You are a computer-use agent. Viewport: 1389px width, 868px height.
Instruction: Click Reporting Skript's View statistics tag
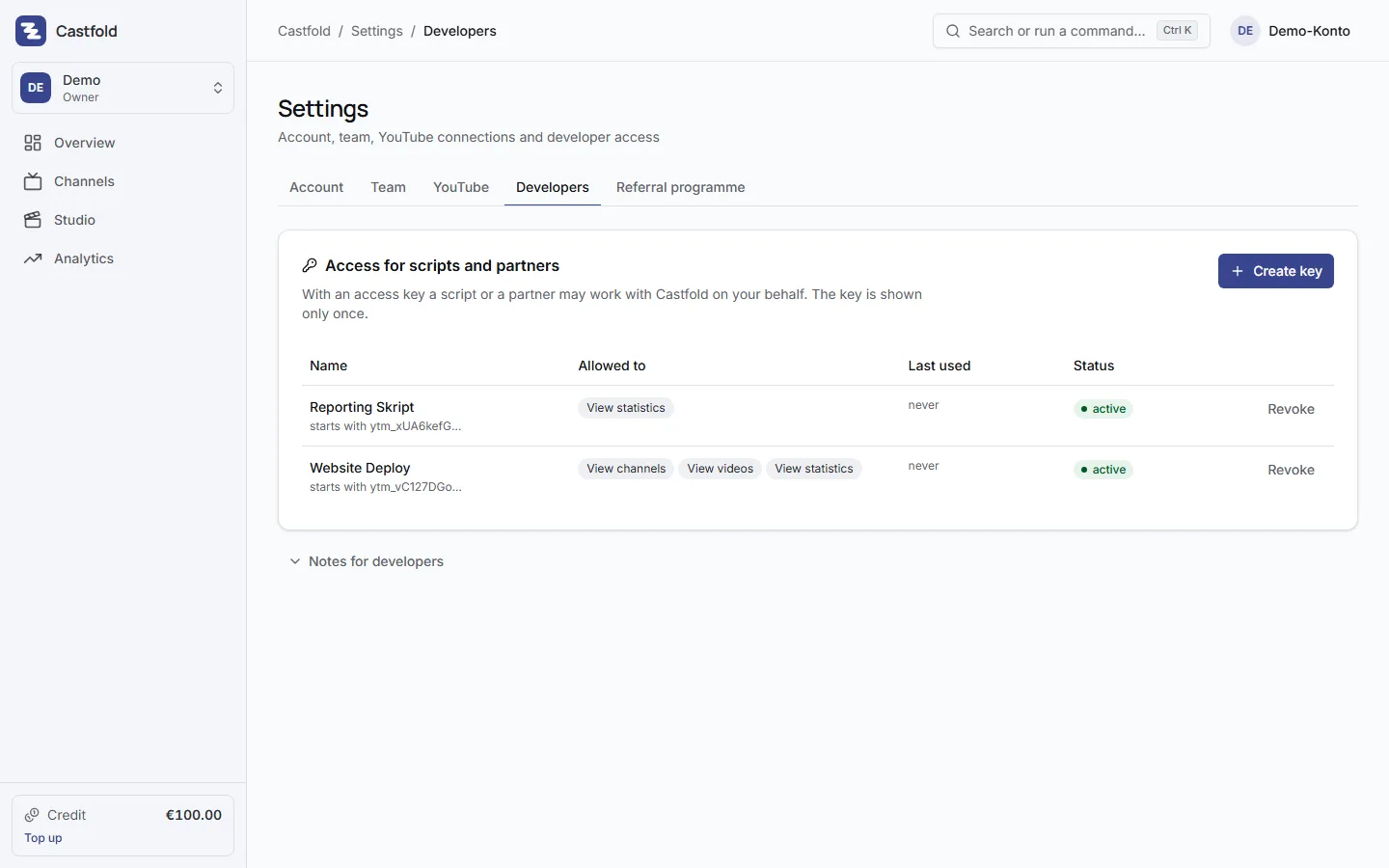pos(626,408)
